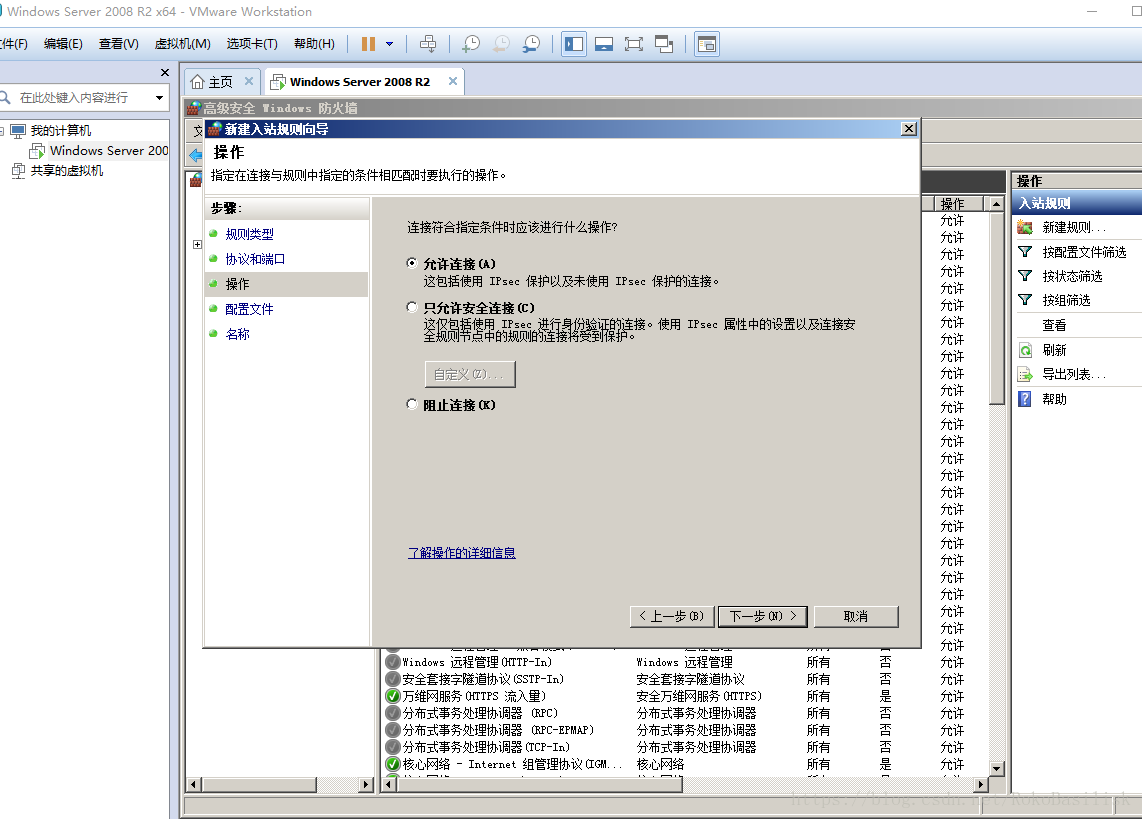Open the 编辑(E) menu
The width and height of the screenshot is (1142, 819).
coord(63,44)
